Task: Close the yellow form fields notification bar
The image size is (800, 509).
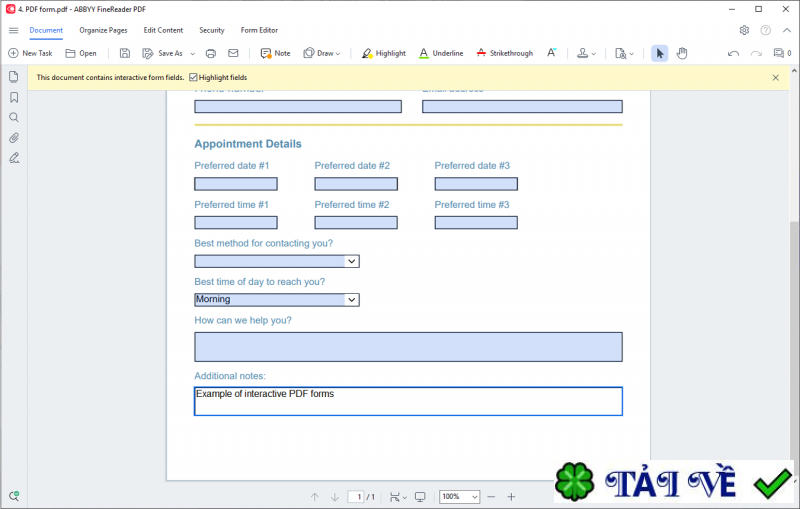Action: (776, 78)
